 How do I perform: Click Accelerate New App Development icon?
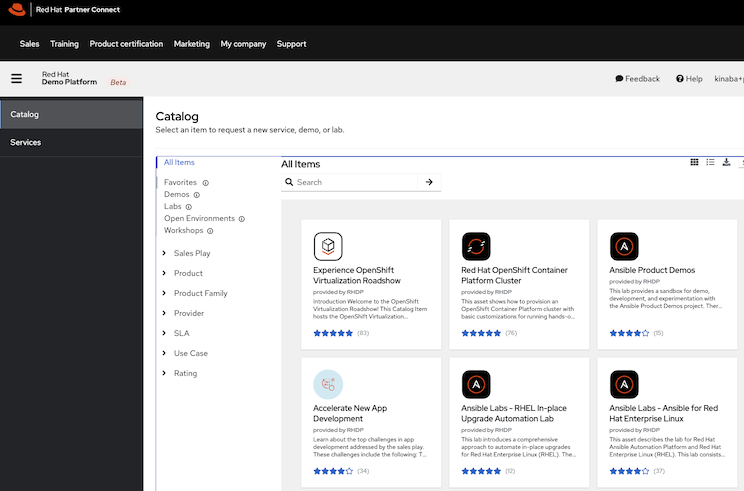pos(328,384)
